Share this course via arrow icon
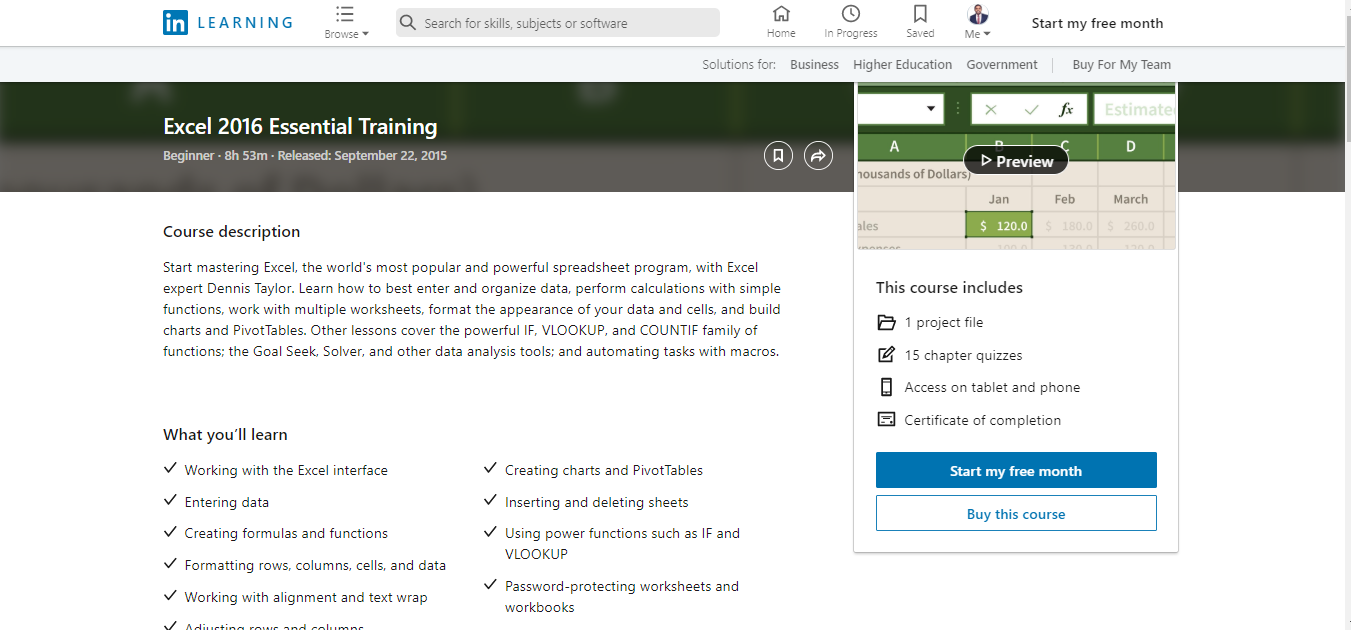Screen dimensions: 1351x630 [818, 156]
